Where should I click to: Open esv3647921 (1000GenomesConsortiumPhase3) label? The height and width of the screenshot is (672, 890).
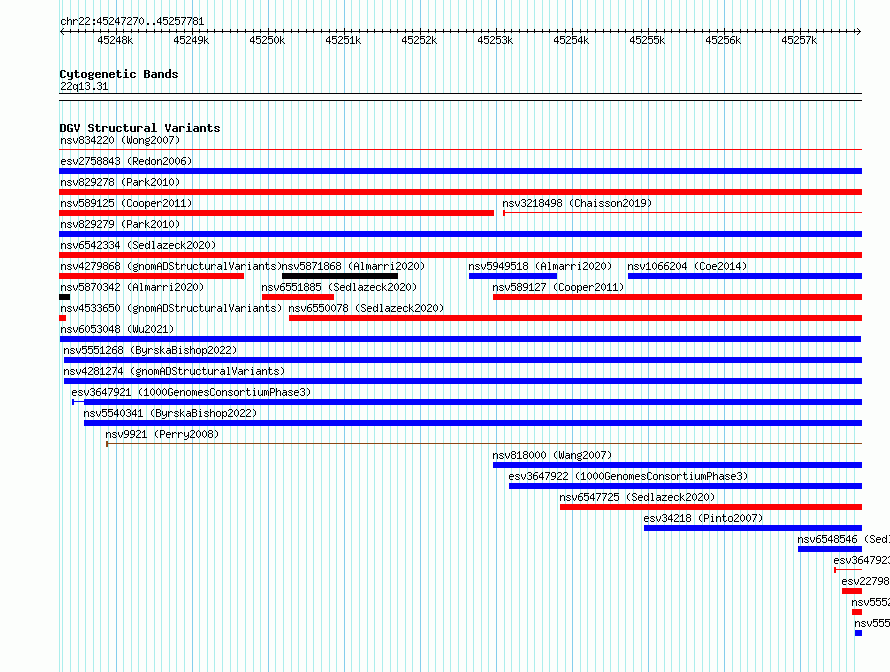[191, 392]
